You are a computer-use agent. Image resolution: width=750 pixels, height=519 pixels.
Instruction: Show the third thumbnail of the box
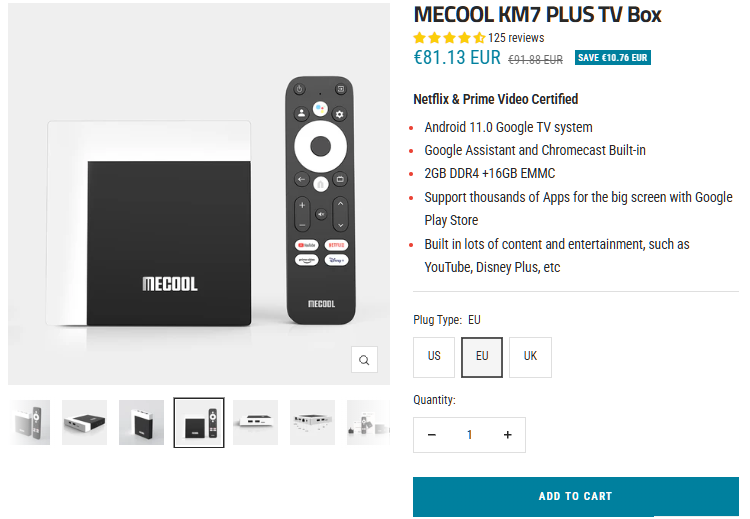pos(141,423)
